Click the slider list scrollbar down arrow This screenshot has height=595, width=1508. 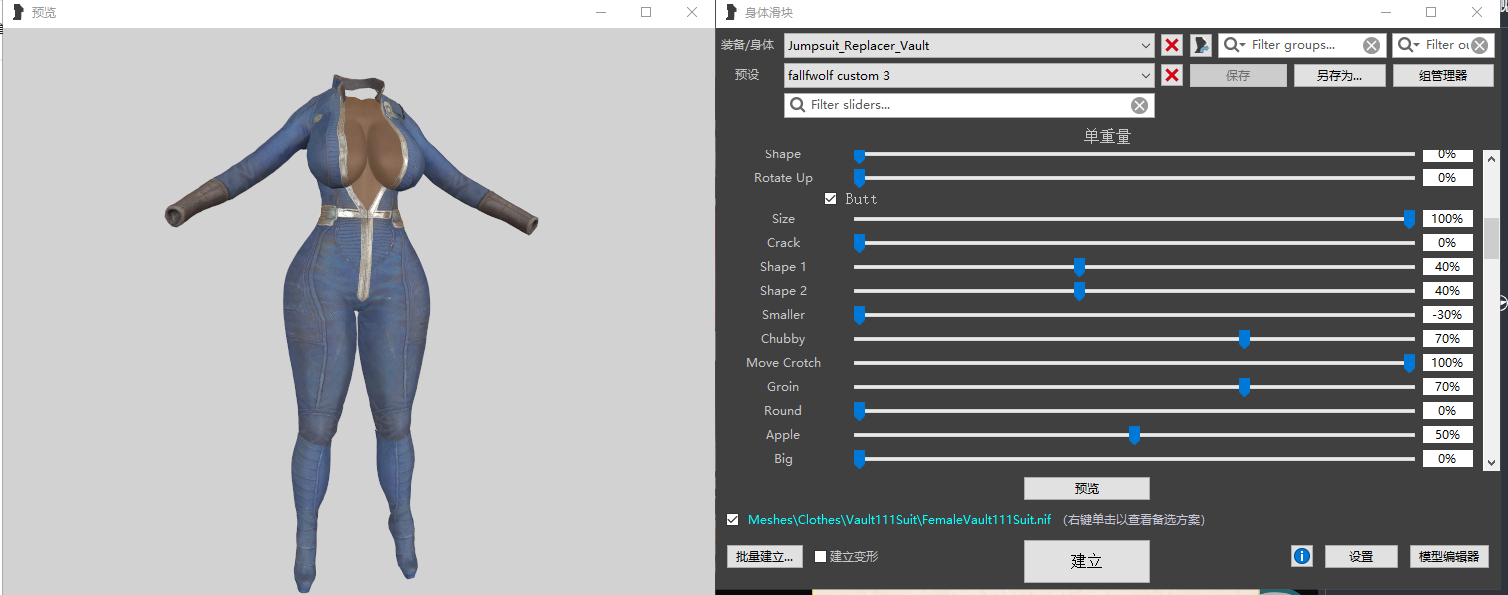coord(1491,462)
